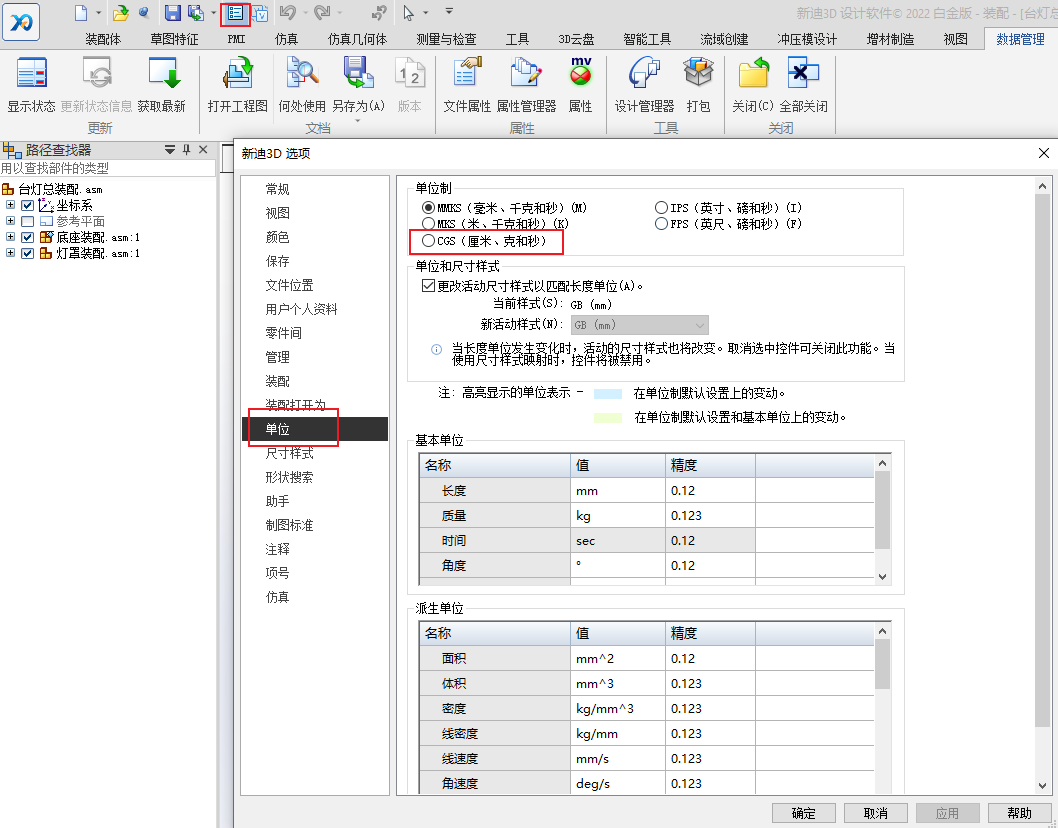This screenshot has height=828, width=1058.
Task: Click the 精度 header in 派生单位 table
Action: coord(711,633)
